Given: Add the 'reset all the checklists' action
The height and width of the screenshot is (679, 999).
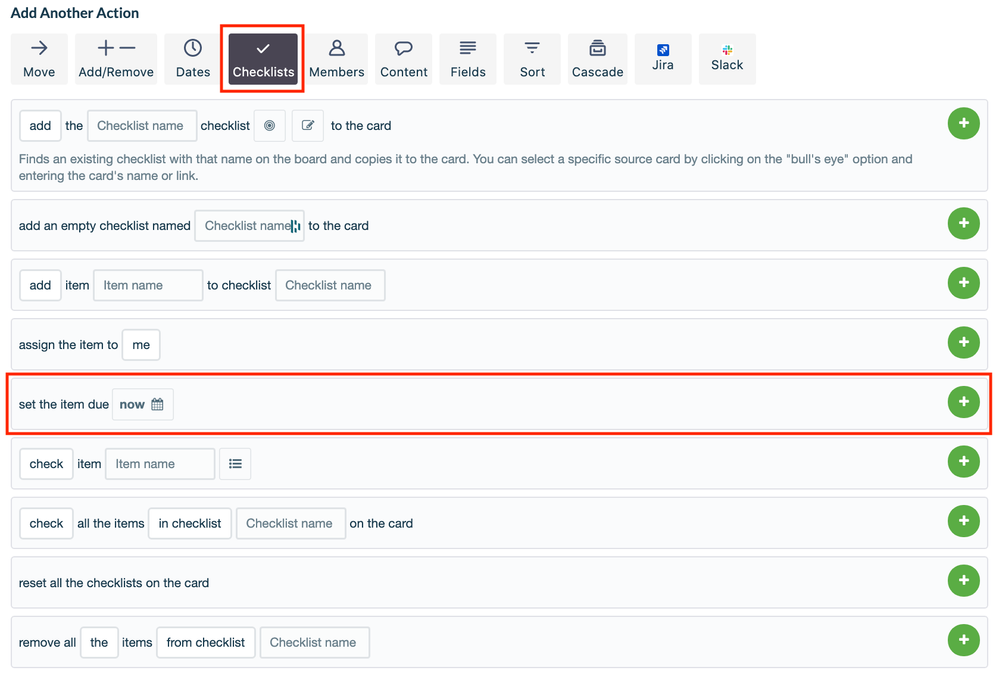Looking at the screenshot, I should coord(963,580).
